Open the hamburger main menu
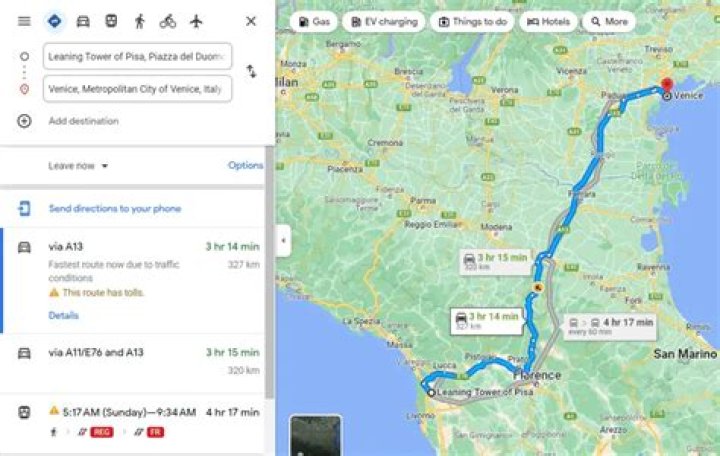 coord(24,21)
